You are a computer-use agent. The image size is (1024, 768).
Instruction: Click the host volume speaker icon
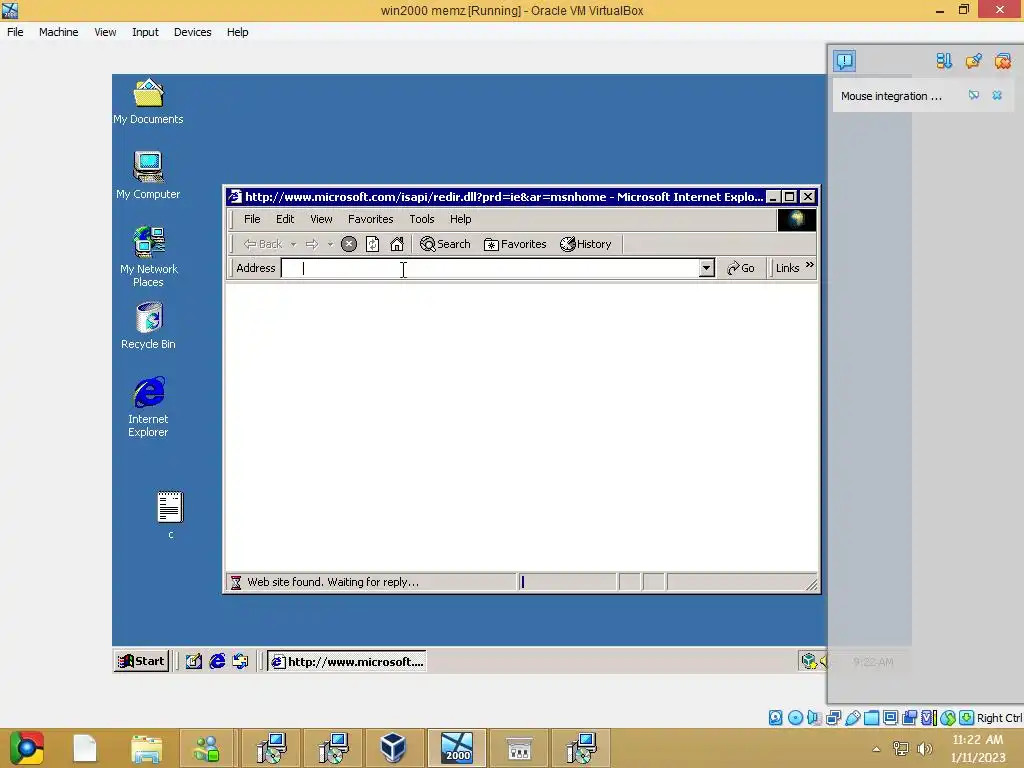click(x=924, y=749)
